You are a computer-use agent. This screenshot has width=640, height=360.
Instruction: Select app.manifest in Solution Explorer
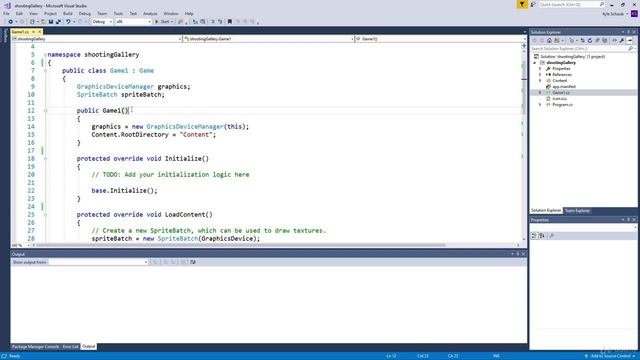coord(564,87)
